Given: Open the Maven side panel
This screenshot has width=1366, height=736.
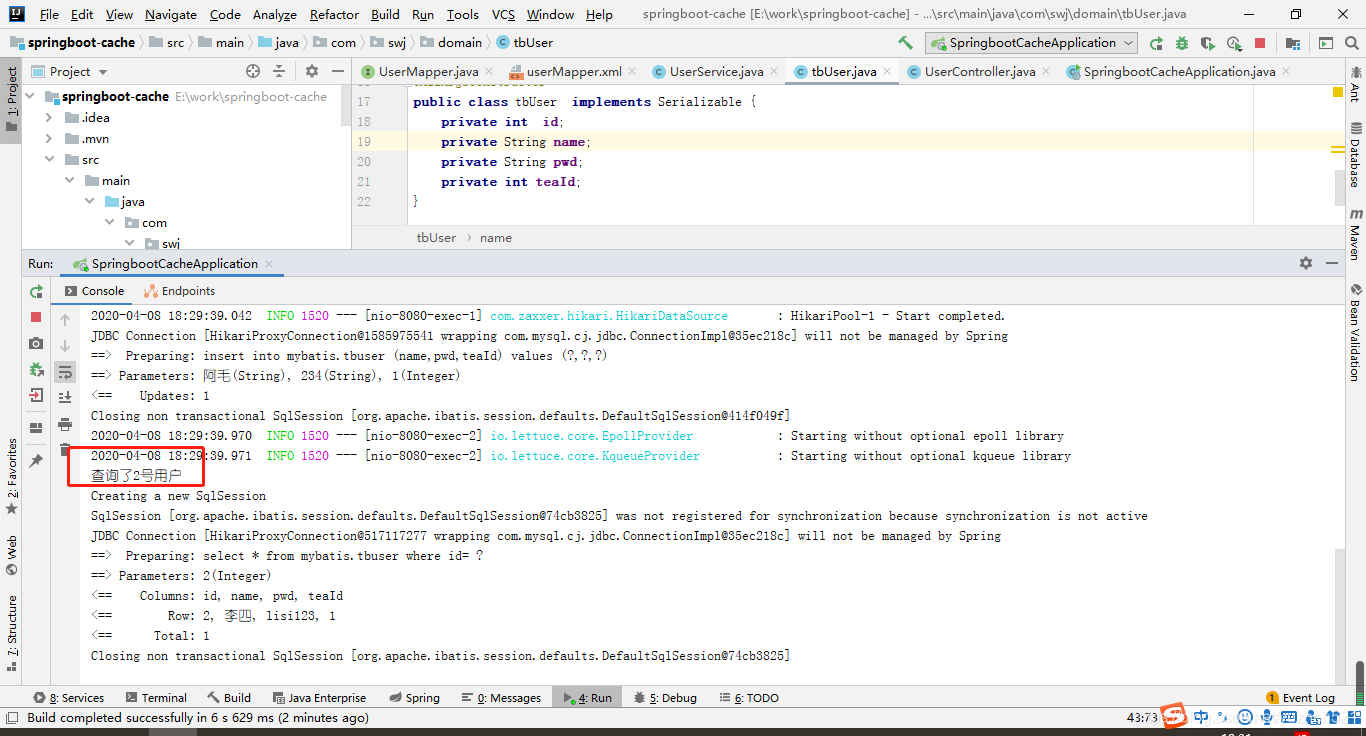Looking at the screenshot, I should 1356,234.
